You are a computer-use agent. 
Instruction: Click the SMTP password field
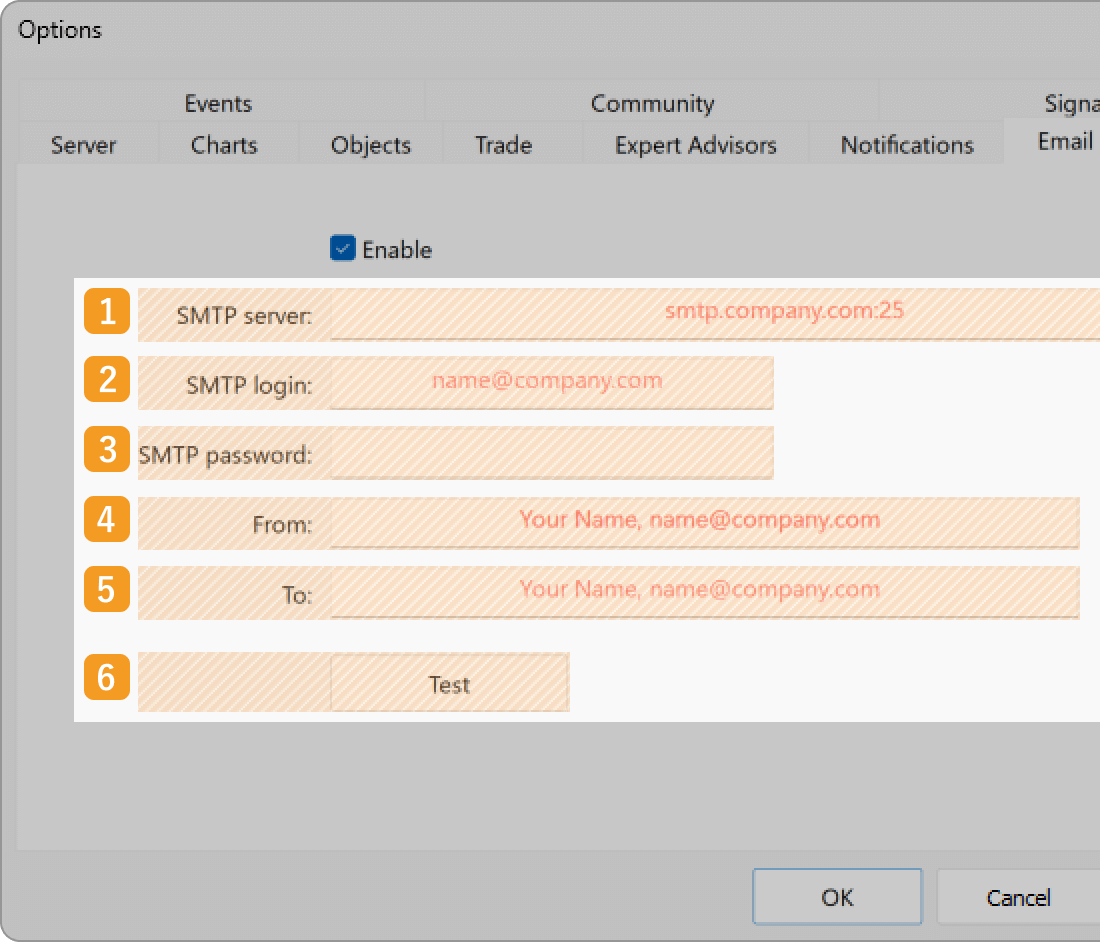coord(551,453)
